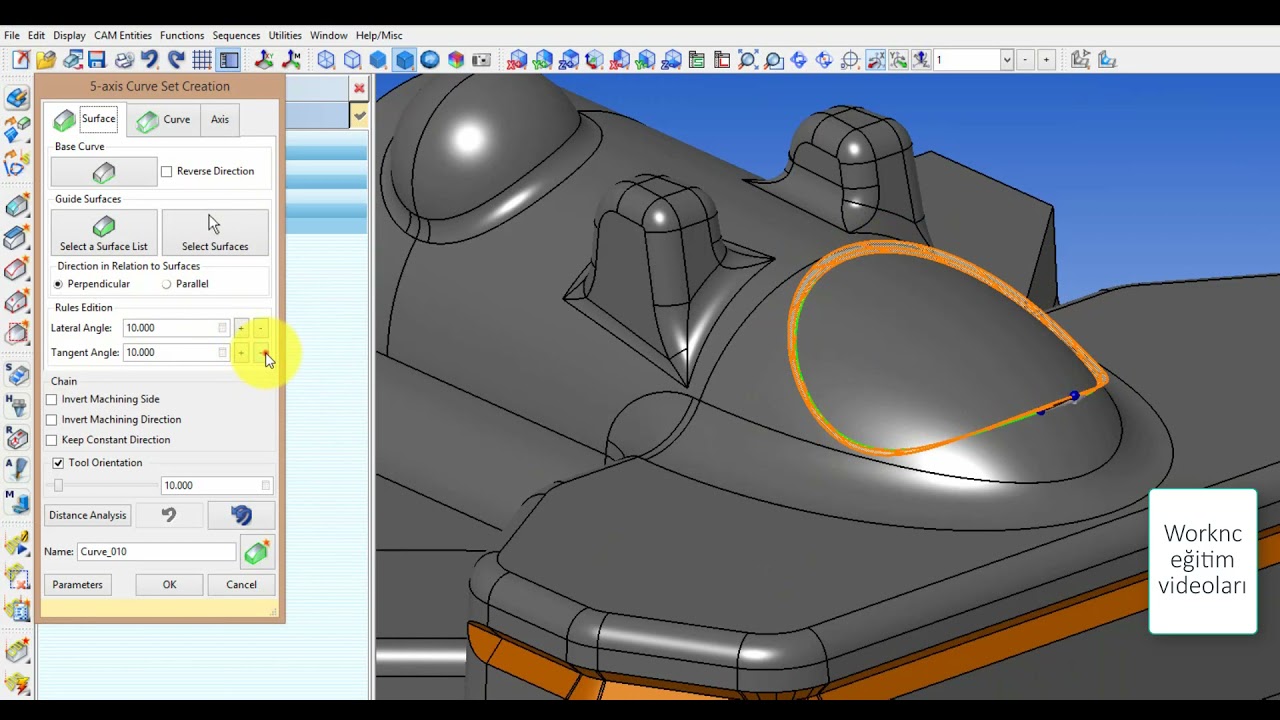Toggle the grid display icon
The height and width of the screenshot is (720, 1280).
(202, 60)
